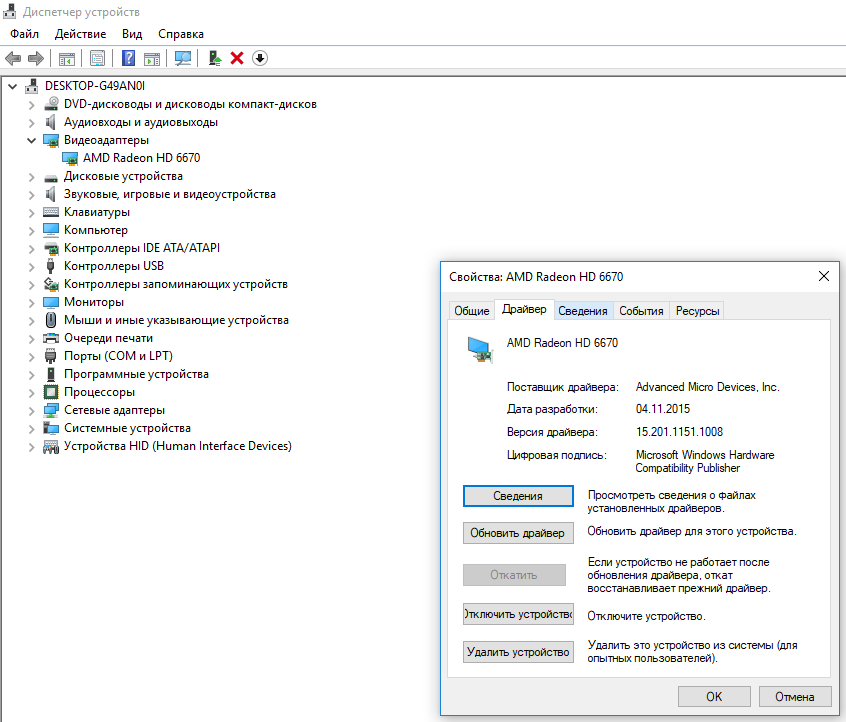The image size is (846, 722).
Task: Click the driver date 04.11.2015
Action: 663,409
